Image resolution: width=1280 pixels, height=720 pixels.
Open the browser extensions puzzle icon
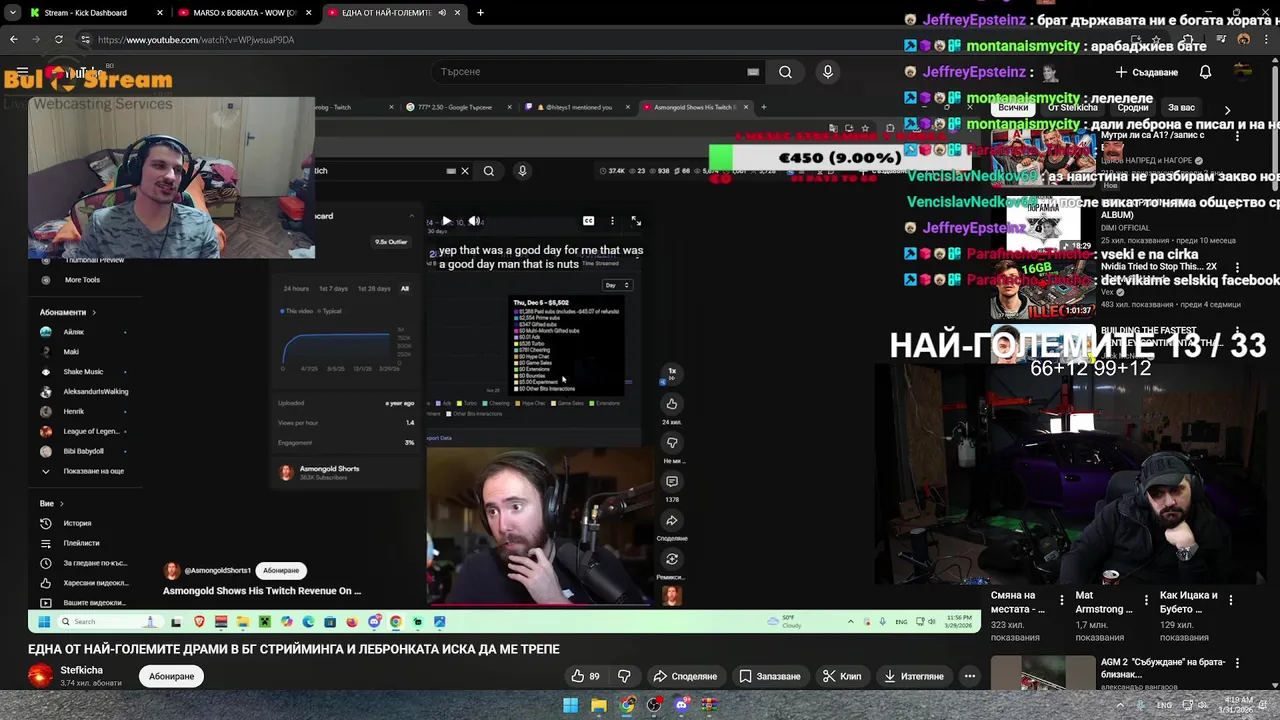coord(1187,40)
